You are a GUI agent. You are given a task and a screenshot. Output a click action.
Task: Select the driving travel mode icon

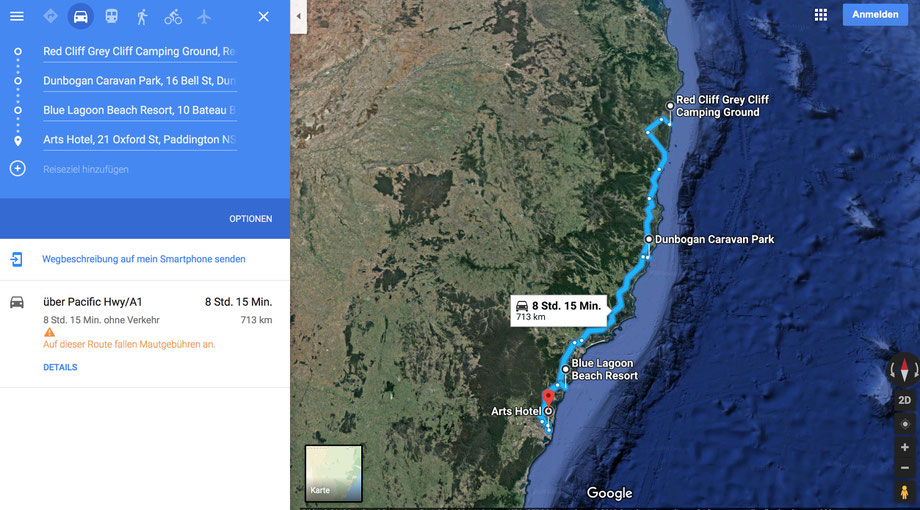80,16
